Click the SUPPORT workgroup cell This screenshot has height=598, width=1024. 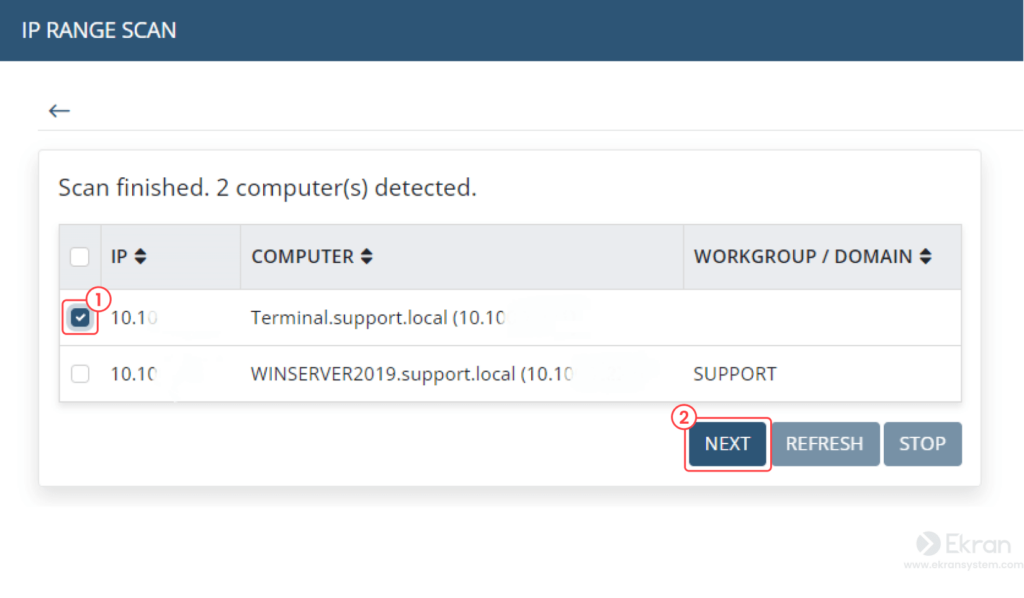[734, 374]
